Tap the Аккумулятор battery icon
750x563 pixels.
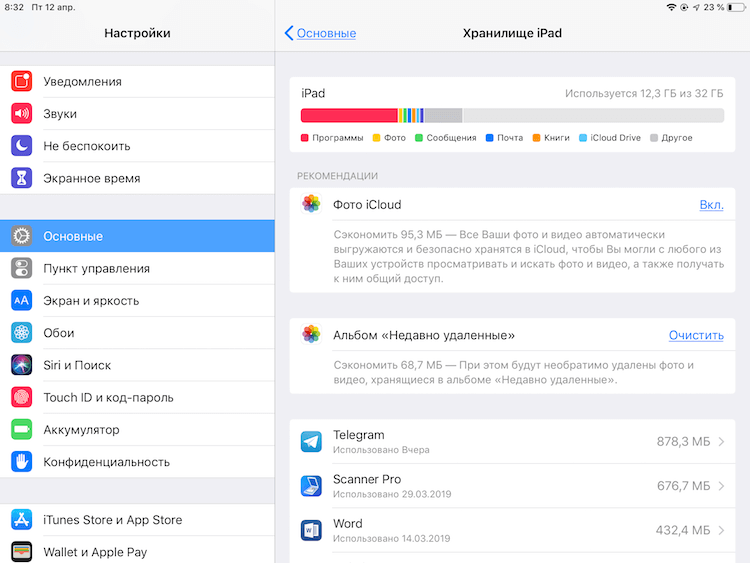coord(22,430)
